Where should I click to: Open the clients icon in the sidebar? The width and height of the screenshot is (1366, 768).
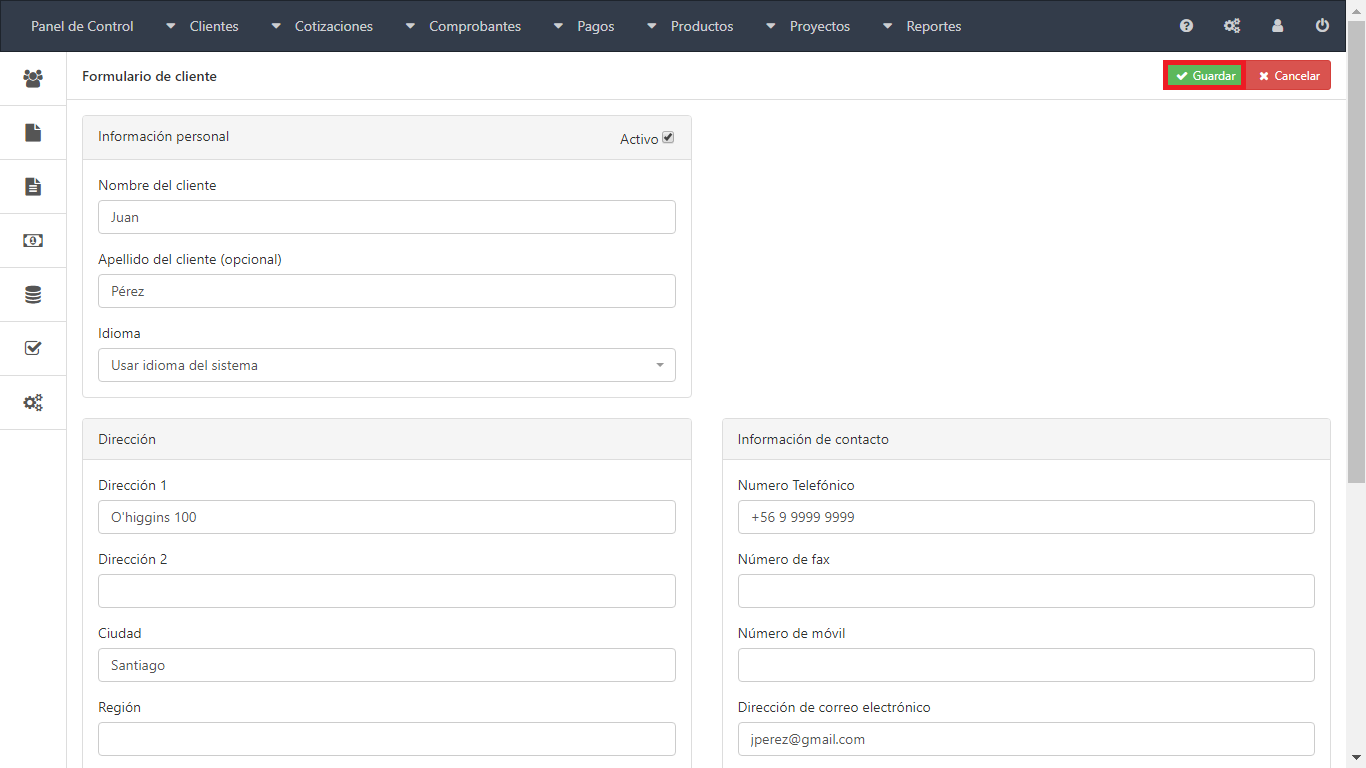pos(33,78)
